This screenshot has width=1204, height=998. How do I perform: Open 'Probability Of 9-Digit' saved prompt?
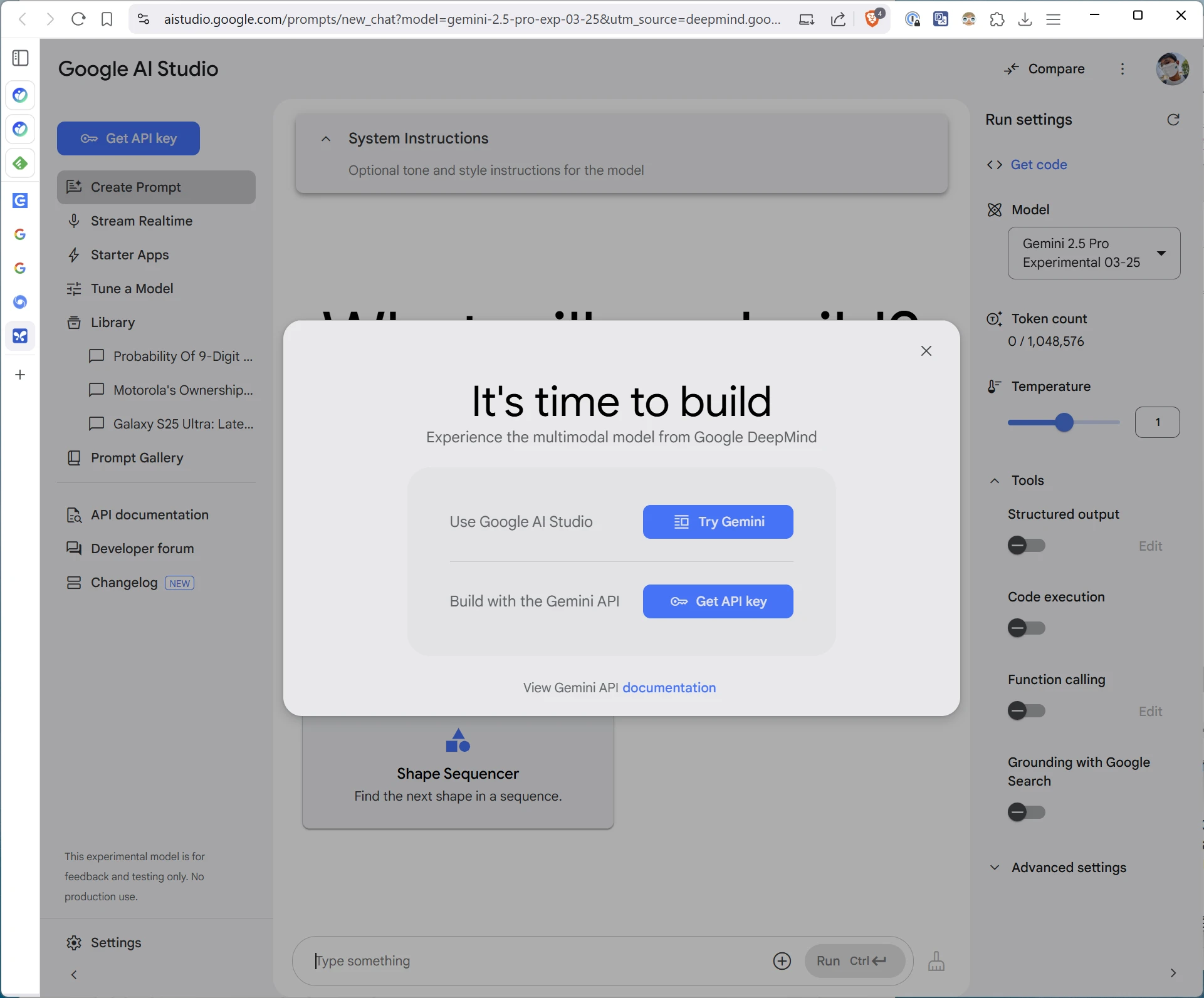point(171,356)
